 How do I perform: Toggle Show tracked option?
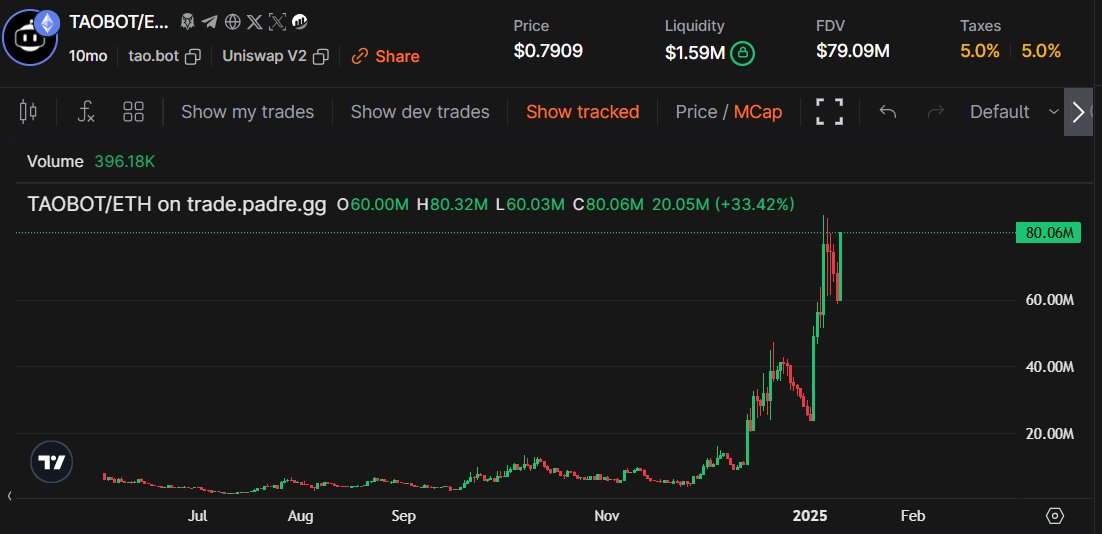tap(583, 112)
